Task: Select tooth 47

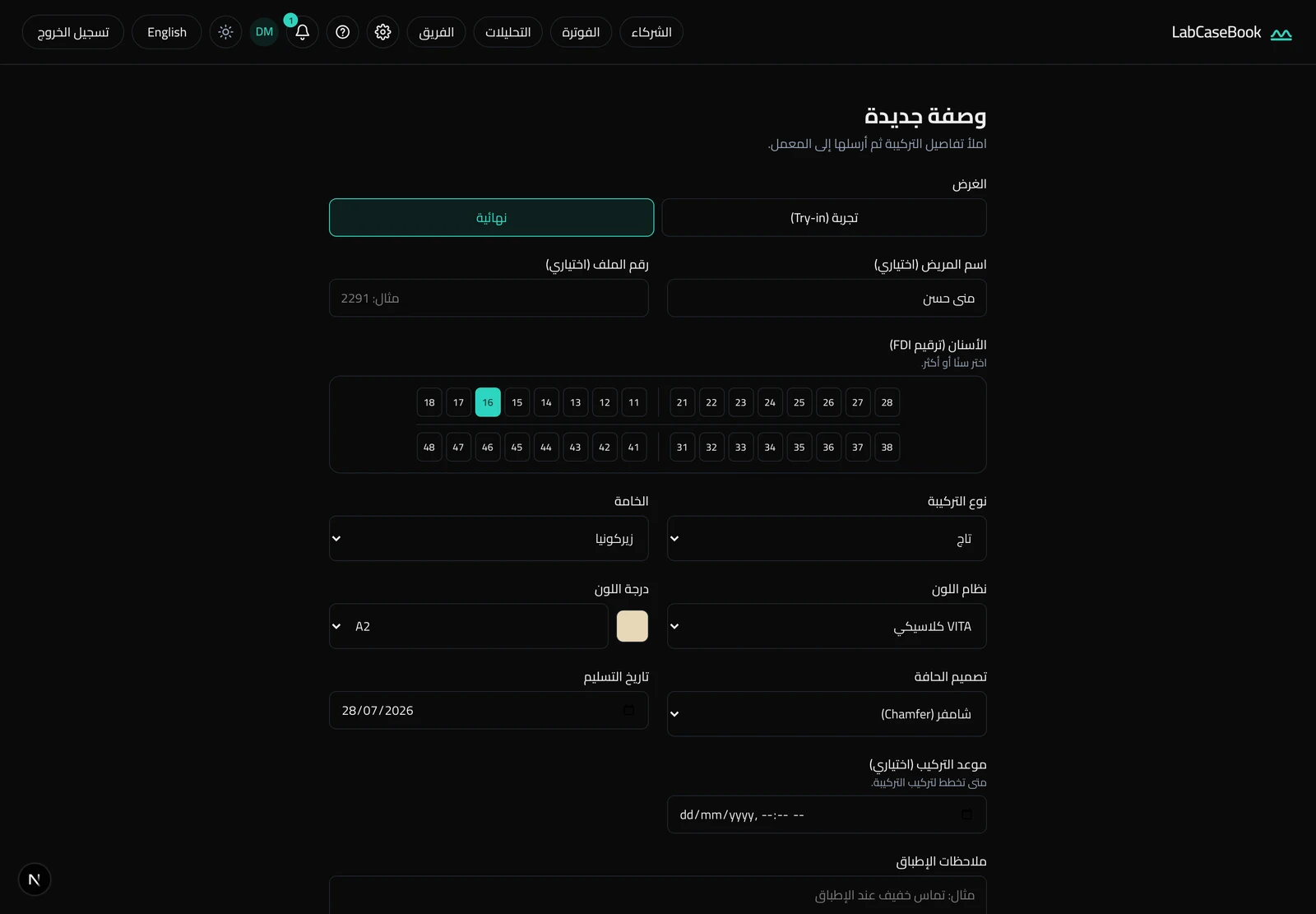Action: pos(458,447)
